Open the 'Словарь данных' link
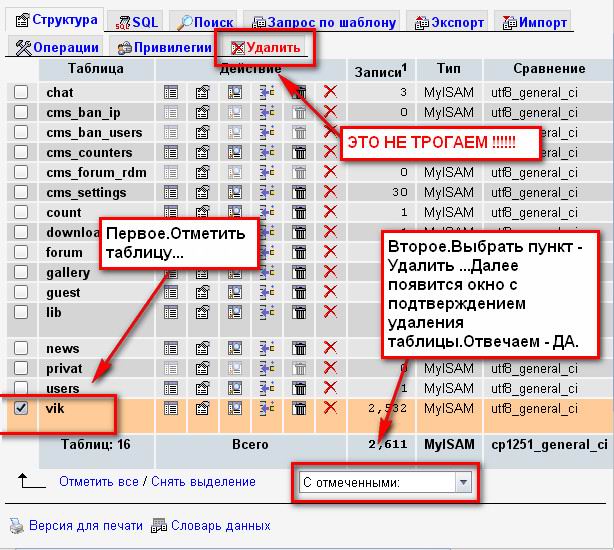 click(219, 525)
